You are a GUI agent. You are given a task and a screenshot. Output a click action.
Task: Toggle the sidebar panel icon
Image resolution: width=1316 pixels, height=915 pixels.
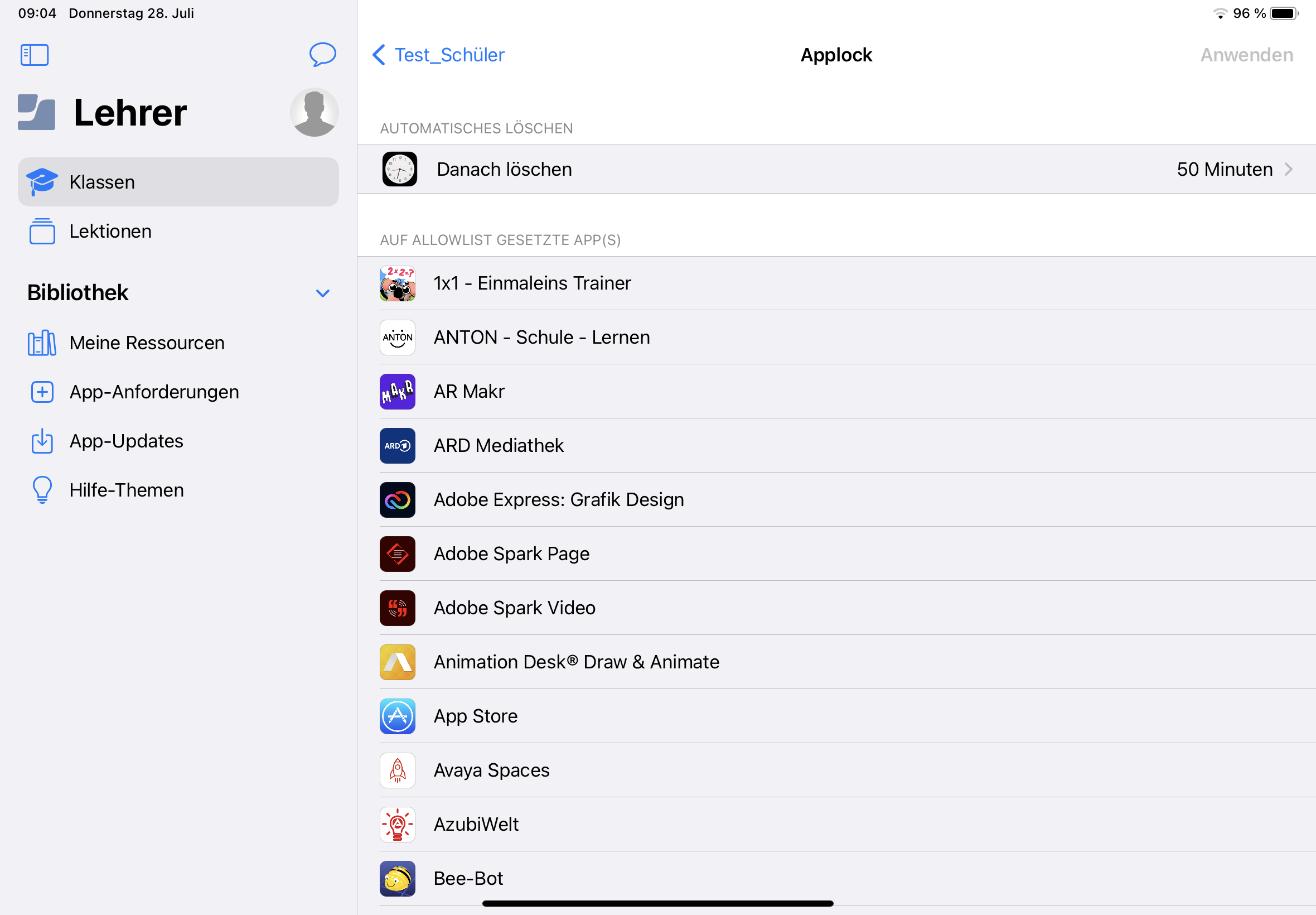pos(35,55)
